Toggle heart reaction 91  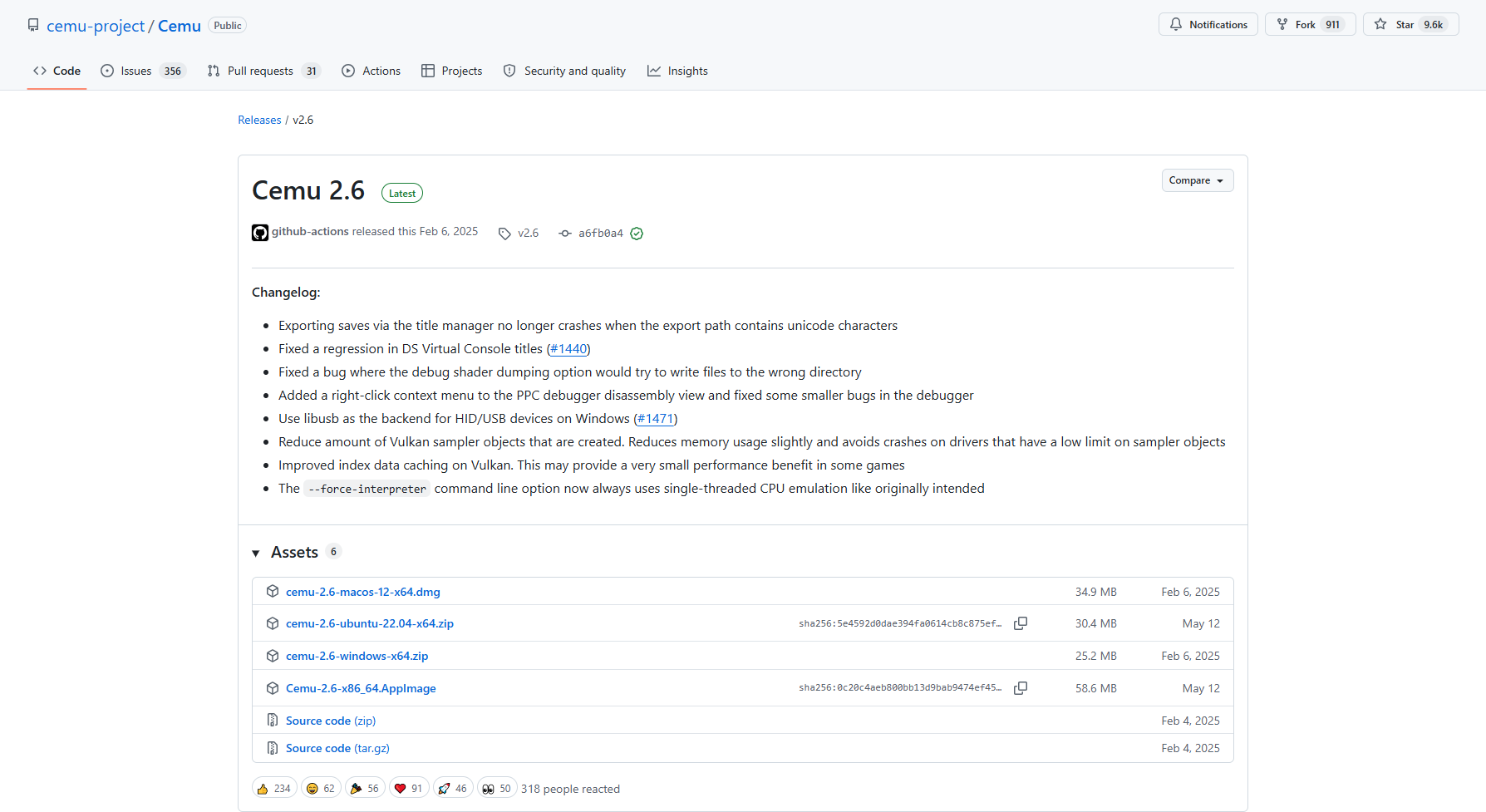pos(409,788)
